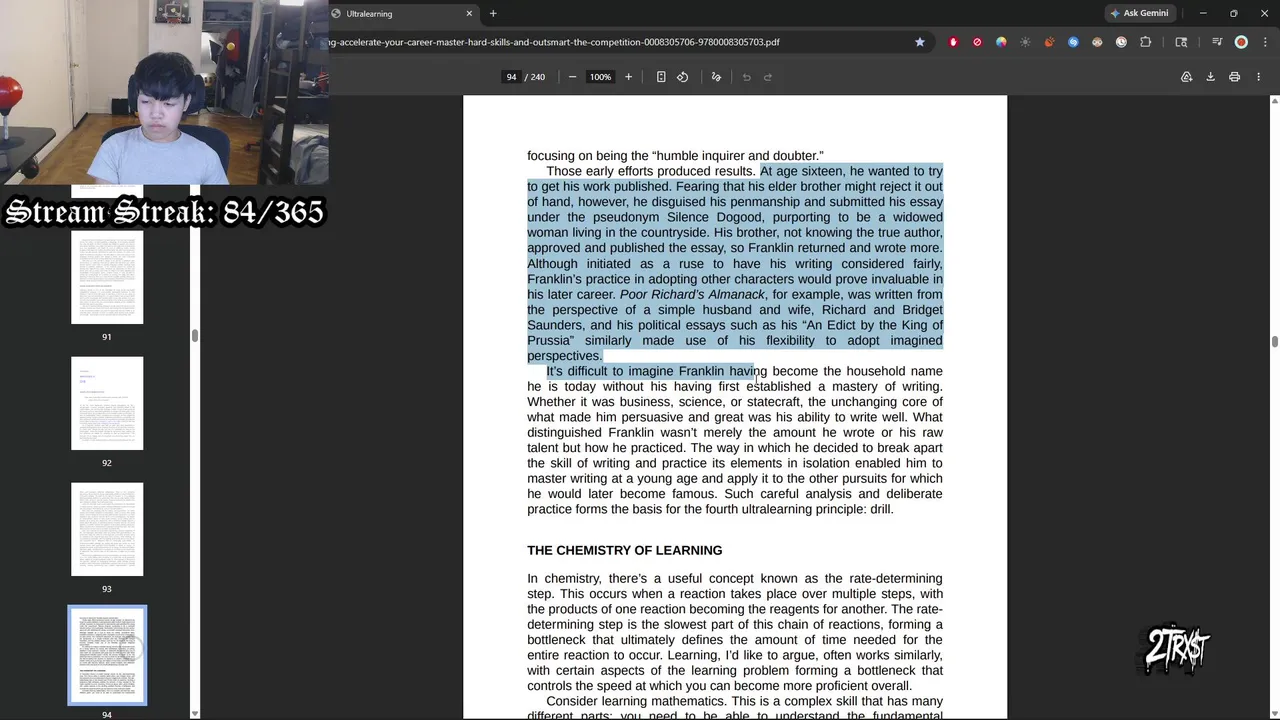Viewport: 1280px width, 720px height.
Task: Open the blue Shazam extension
Action: [x=1073, y=42]
